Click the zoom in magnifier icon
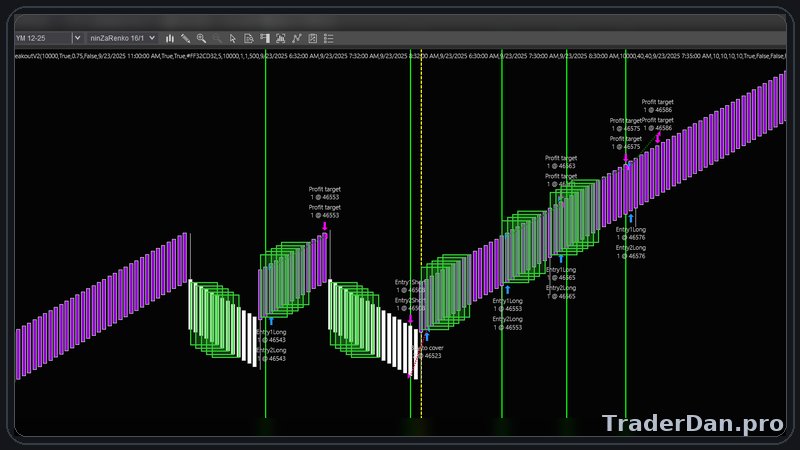The image size is (800, 450). [202, 38]
